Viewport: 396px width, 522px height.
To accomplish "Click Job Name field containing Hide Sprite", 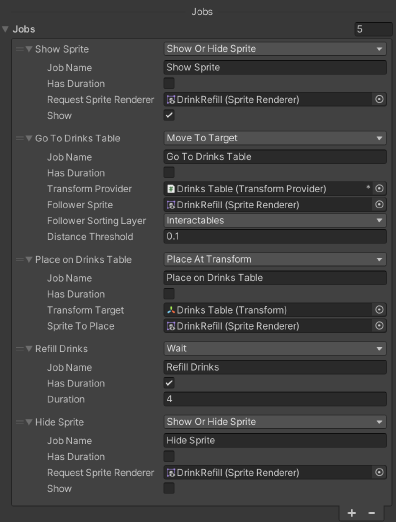I will (275, 440).
